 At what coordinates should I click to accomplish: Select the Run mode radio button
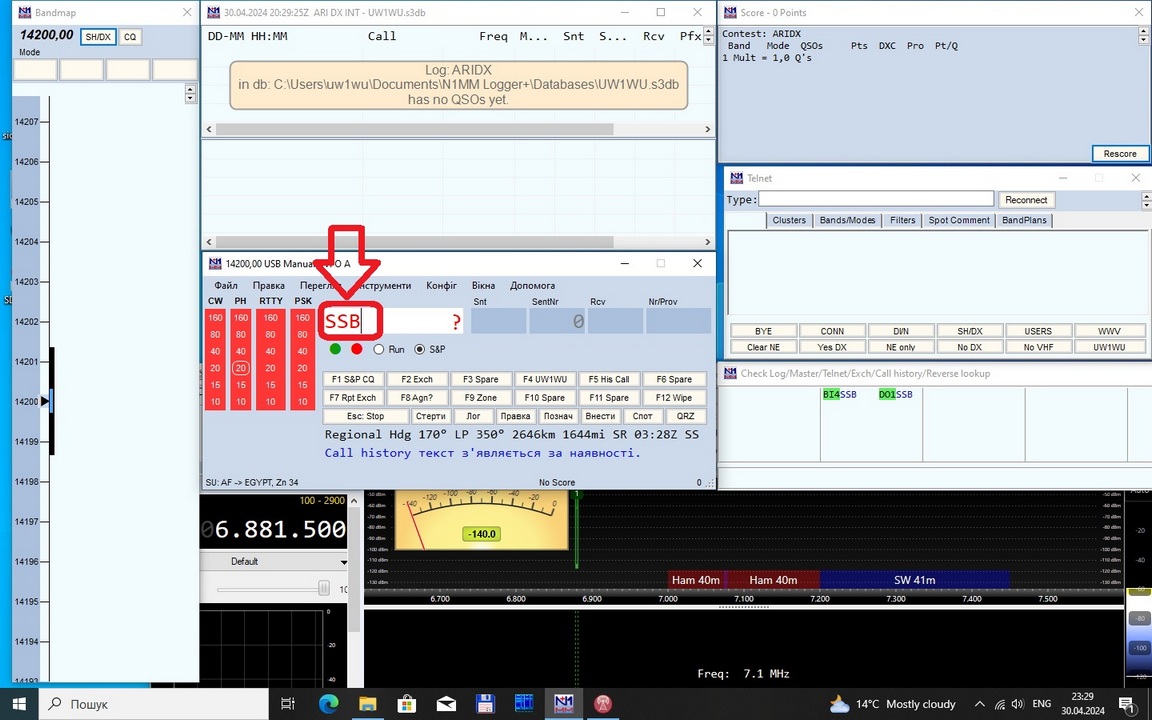[379, 350]
